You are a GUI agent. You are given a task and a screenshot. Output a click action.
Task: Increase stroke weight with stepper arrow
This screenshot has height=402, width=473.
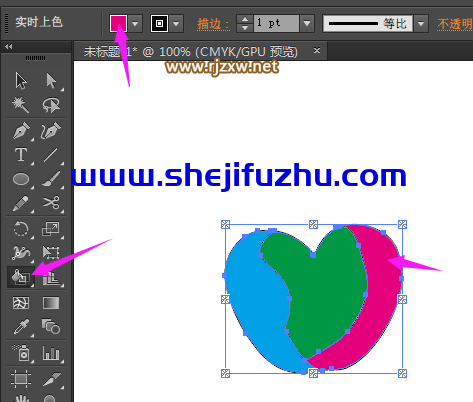coord(245,19)
